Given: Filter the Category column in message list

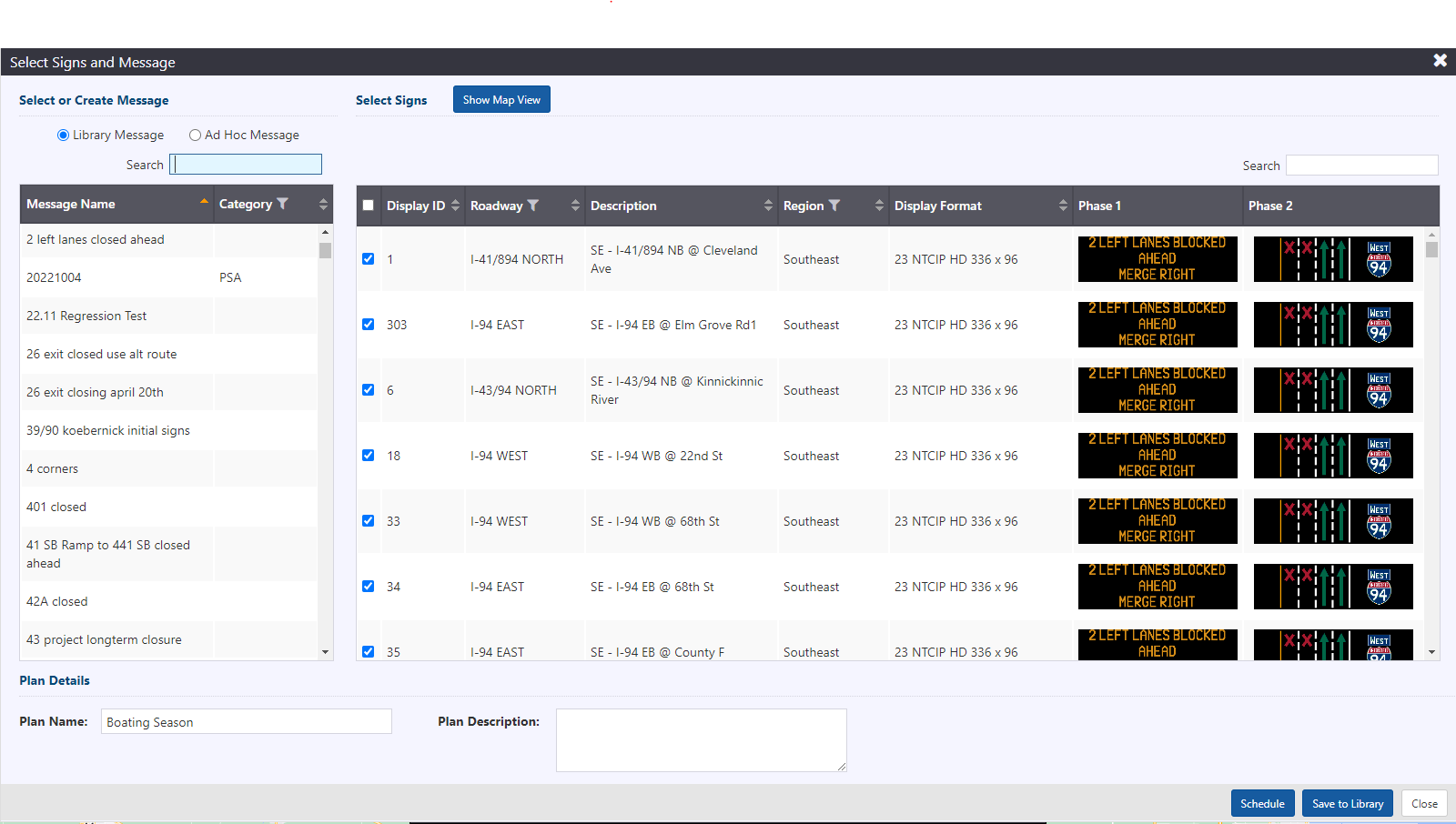Looking at the screenshot, I should tap(282, 204).
